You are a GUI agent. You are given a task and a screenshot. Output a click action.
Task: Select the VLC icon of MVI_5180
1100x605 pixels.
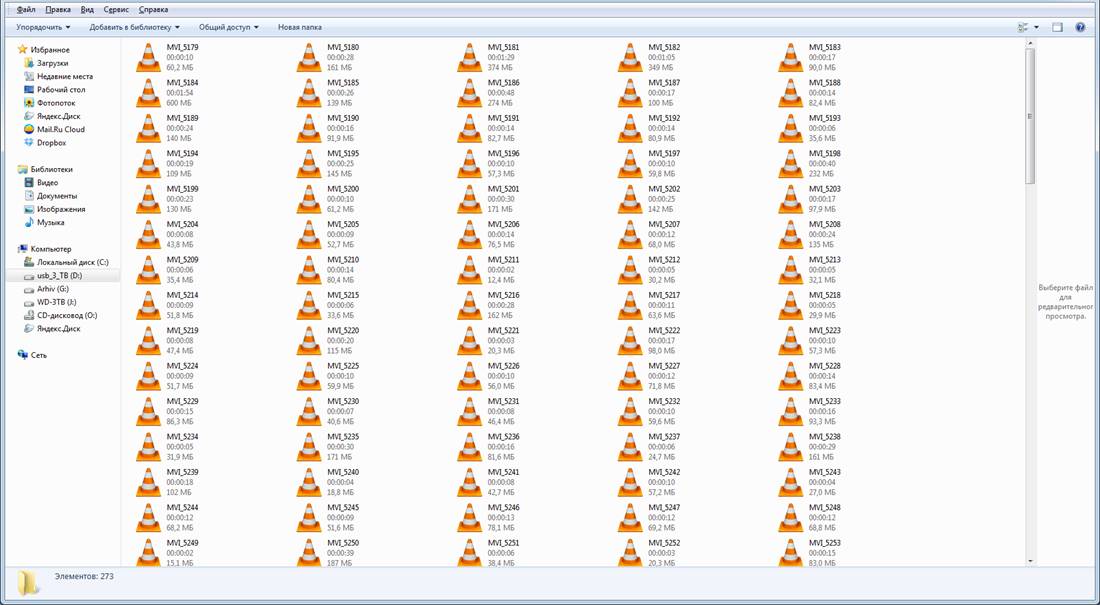pyautogui.click(x=309, y=58)
